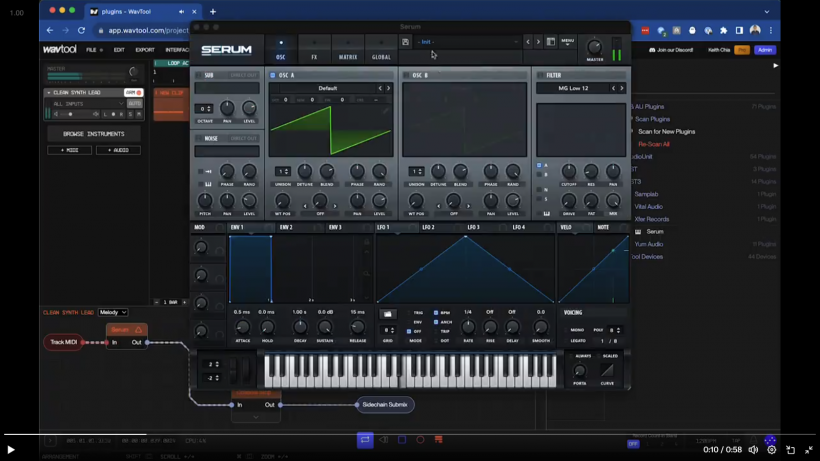The image size is (820, 461).
Task: Open the ALL INPUTS dropdown
Action: pyautogui.click(x=88, y=104)
